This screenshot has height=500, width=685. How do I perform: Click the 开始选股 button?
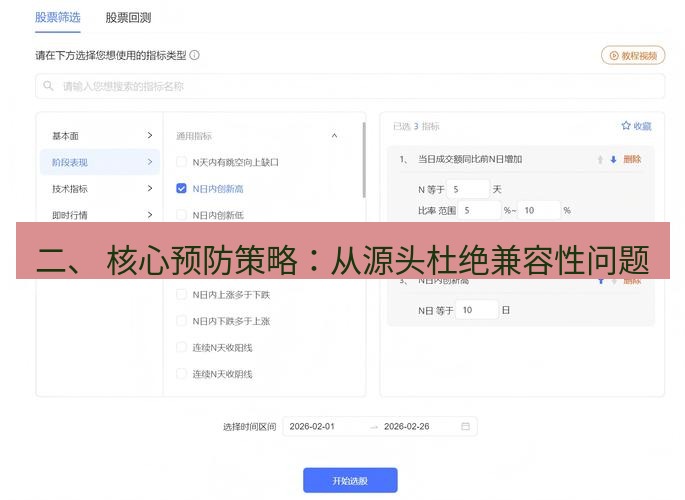[350, 480]
